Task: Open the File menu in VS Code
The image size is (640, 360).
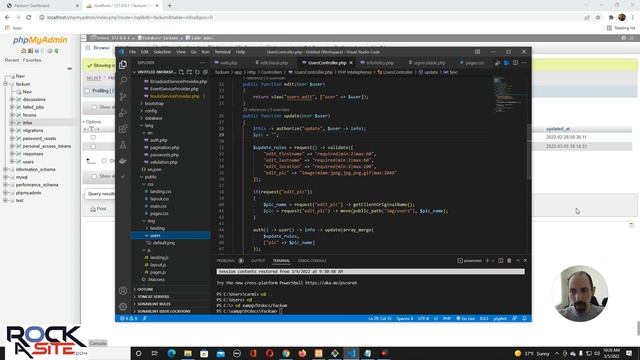Action: tap(132, 52)
